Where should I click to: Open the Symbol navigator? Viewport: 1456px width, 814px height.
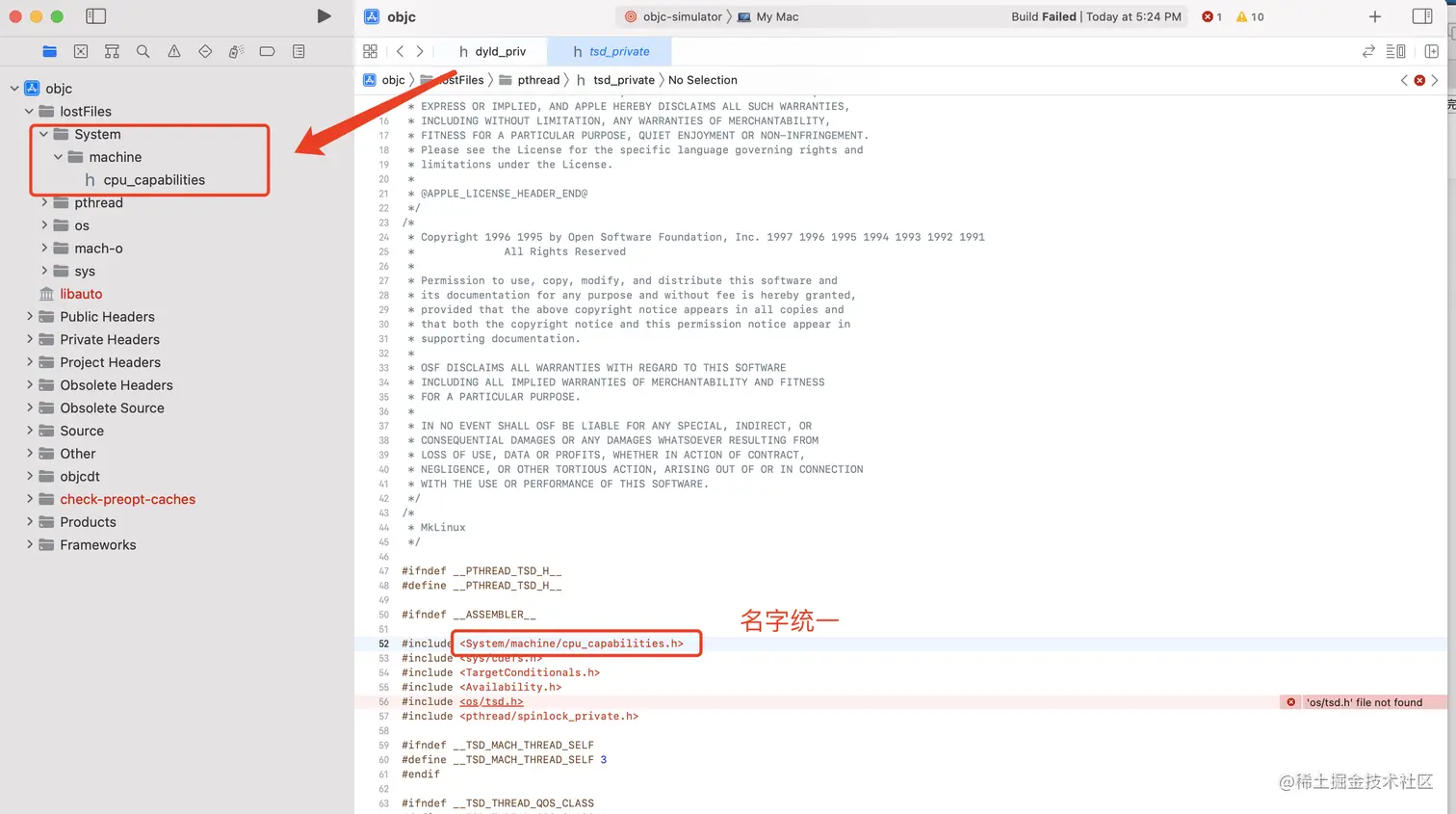[112, 51]
